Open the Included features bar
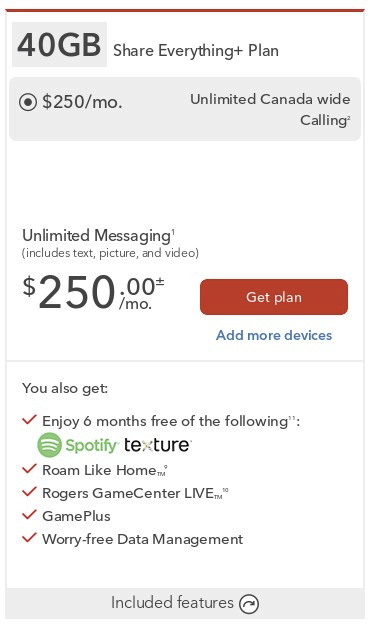The image size is (370, 632). click(x=185, y=603)
